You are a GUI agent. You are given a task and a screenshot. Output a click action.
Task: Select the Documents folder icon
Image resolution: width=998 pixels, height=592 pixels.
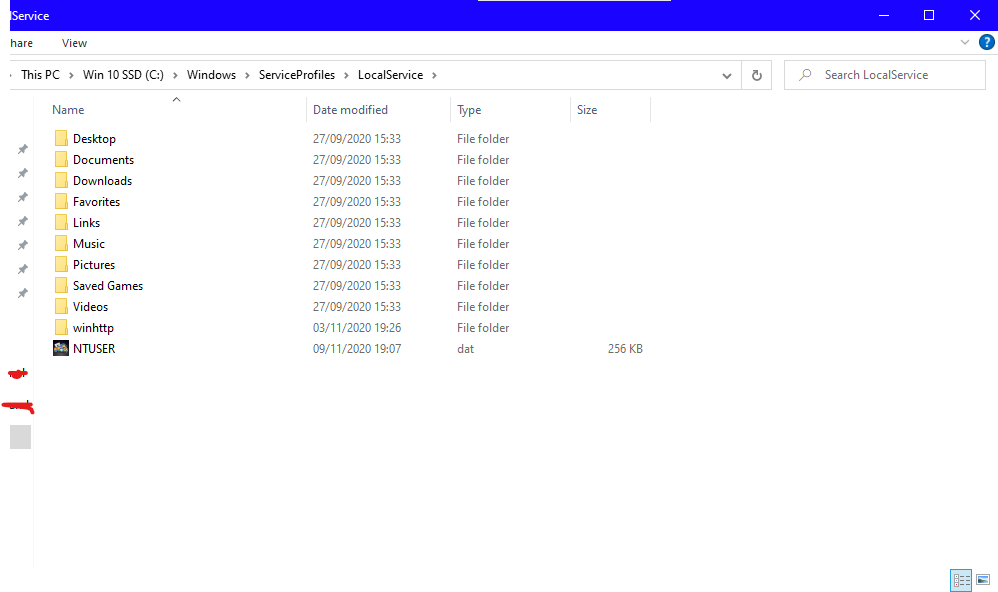pos(61,159)
